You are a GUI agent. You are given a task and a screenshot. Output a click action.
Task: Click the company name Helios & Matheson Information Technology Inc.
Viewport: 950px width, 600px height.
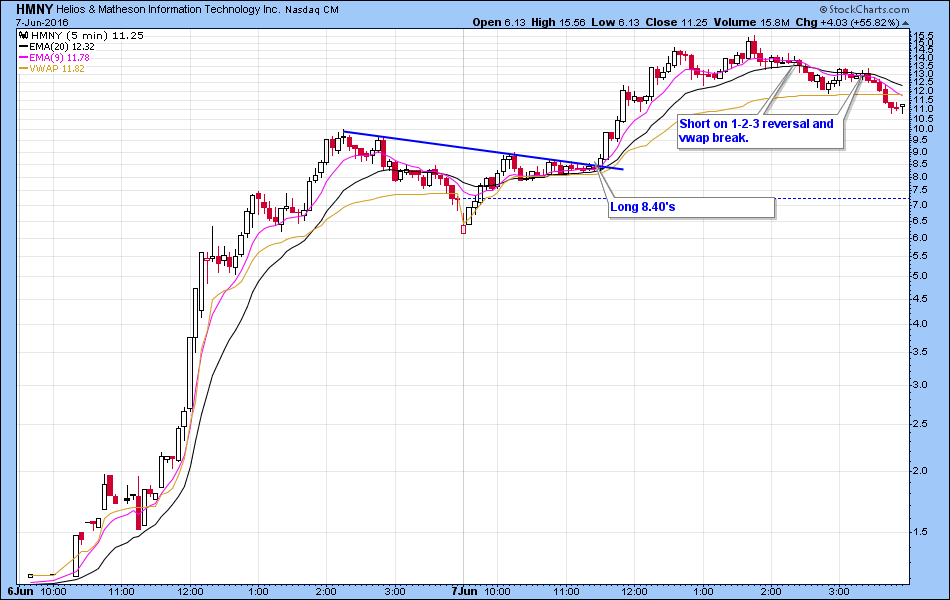click(x=168, y=10)
